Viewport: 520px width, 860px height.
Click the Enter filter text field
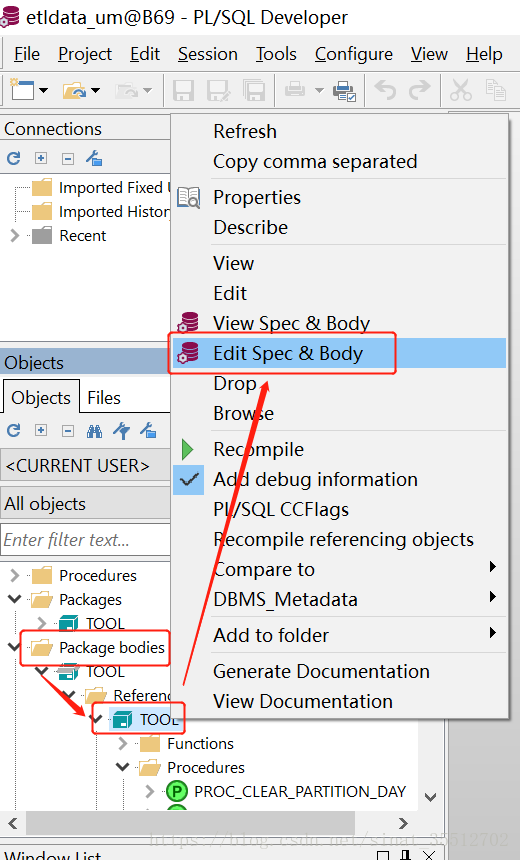[86, 540]
